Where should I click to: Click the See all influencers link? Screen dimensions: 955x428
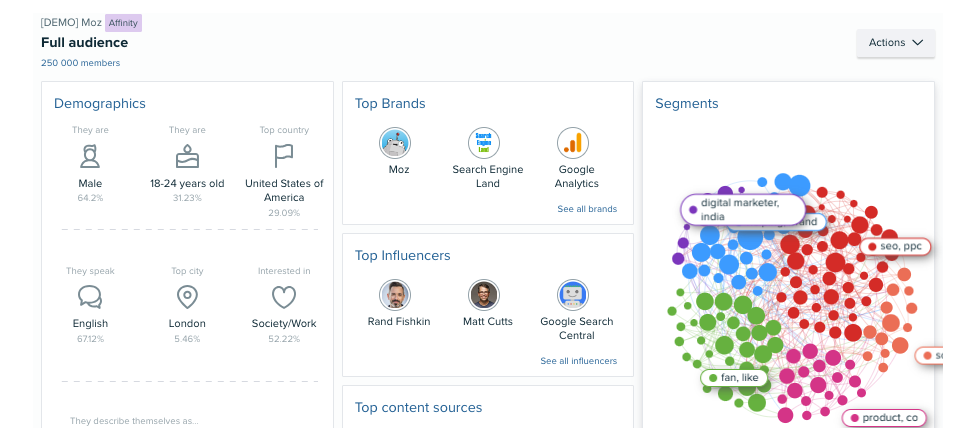point(579,361)
